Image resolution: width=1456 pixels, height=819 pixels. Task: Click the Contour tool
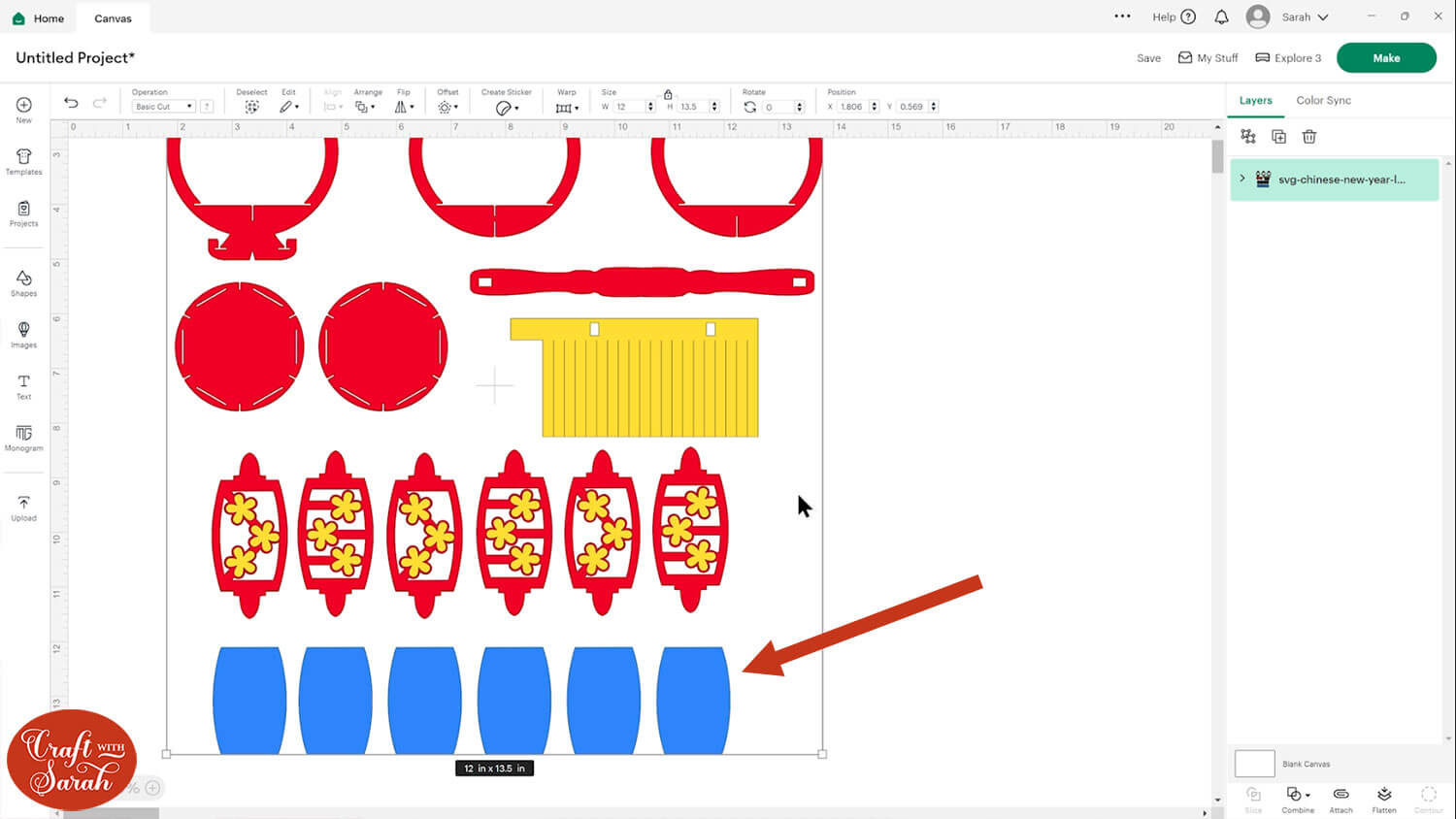[1428, 800]
